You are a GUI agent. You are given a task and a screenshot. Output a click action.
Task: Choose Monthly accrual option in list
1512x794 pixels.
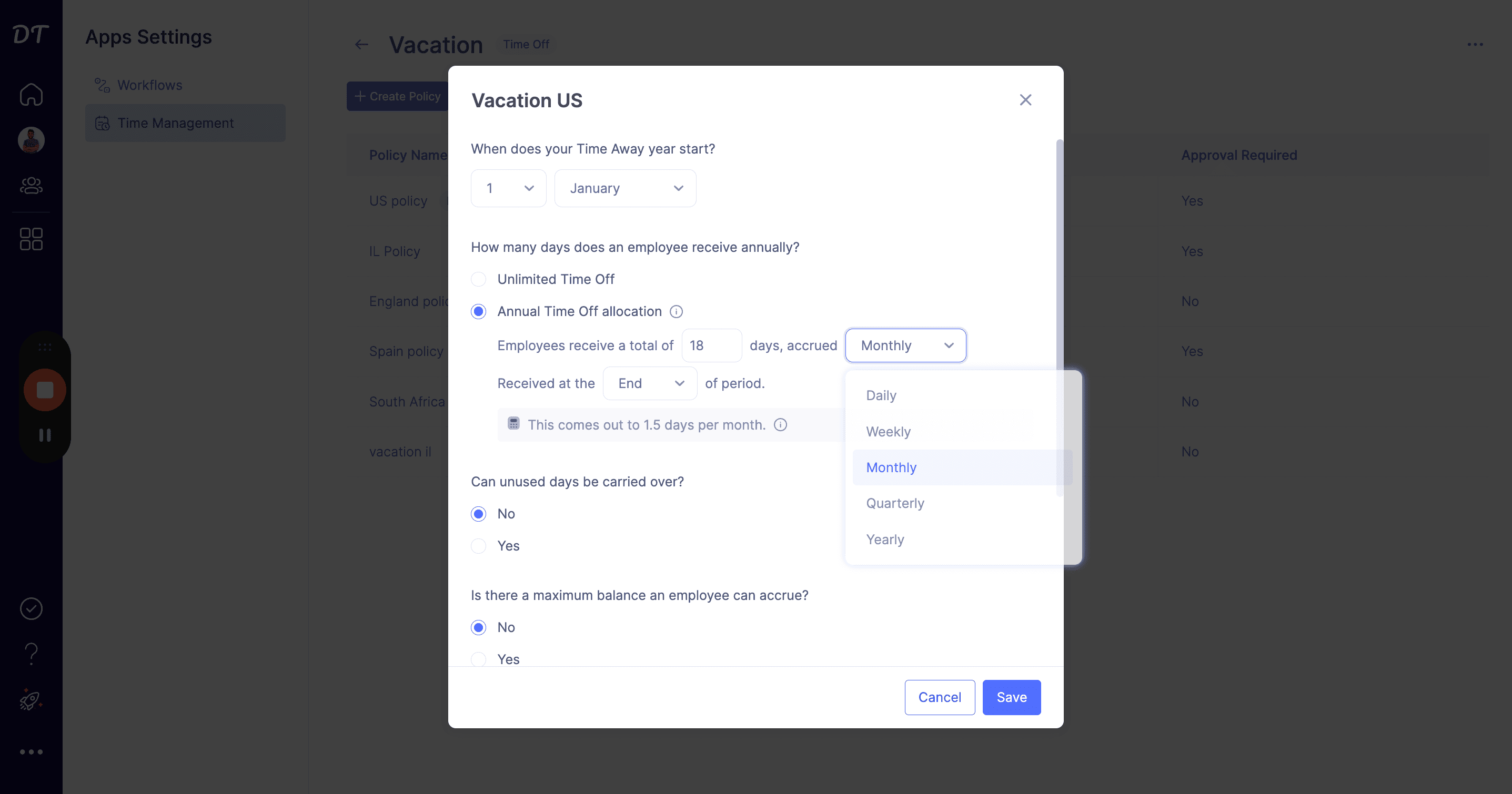[962, 467]
